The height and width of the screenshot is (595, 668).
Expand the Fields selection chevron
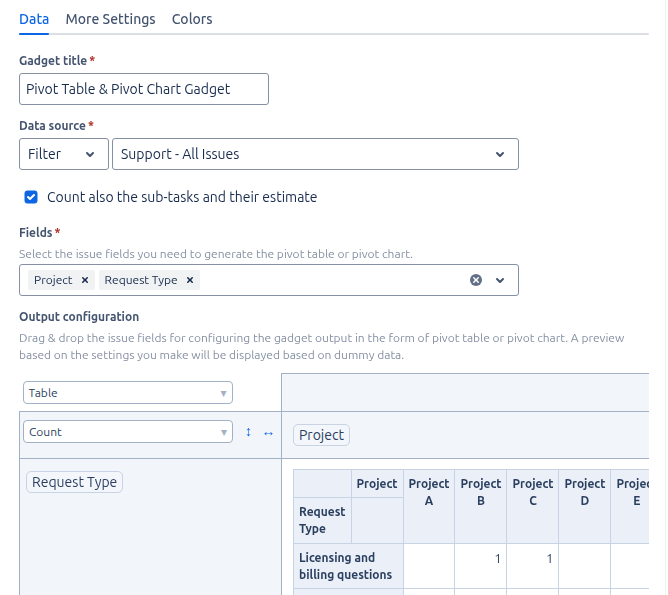pyautogui.click(x=500, y=280)
